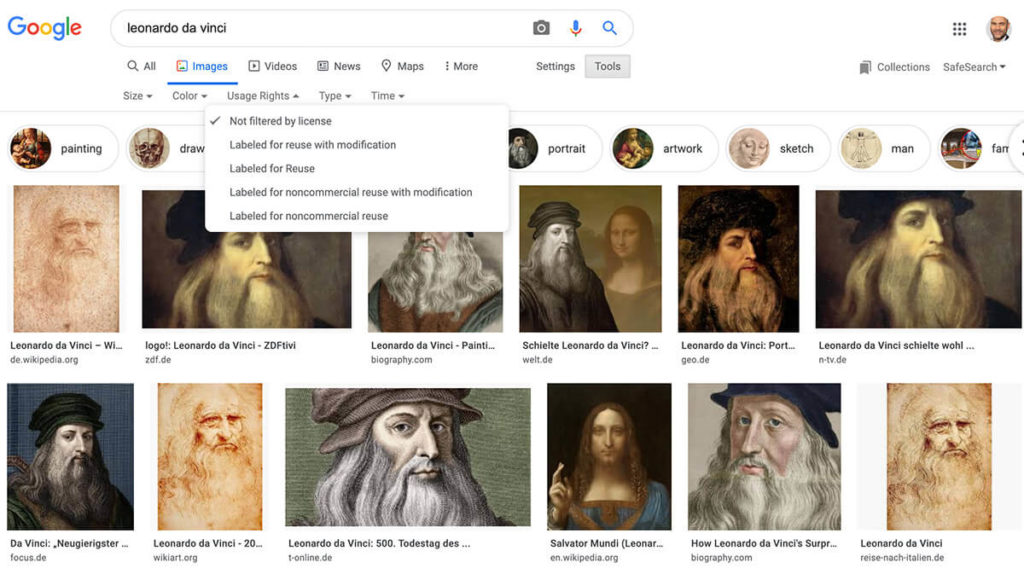Open the Google apps grid
Viewport: 1024px width, 568px height.
(959, 29)
